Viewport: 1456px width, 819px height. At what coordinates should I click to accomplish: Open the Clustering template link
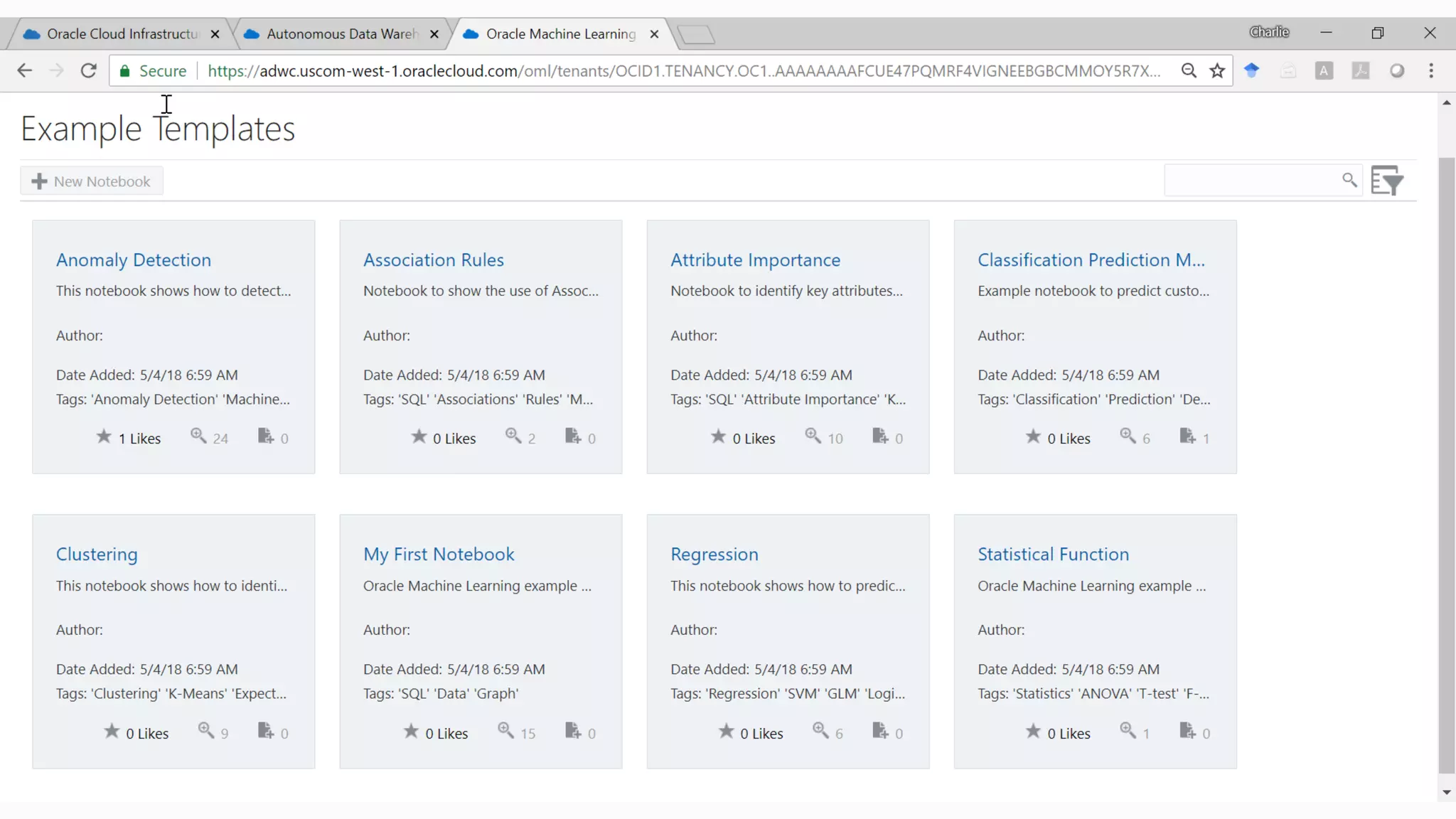click(x=97, y=555)
